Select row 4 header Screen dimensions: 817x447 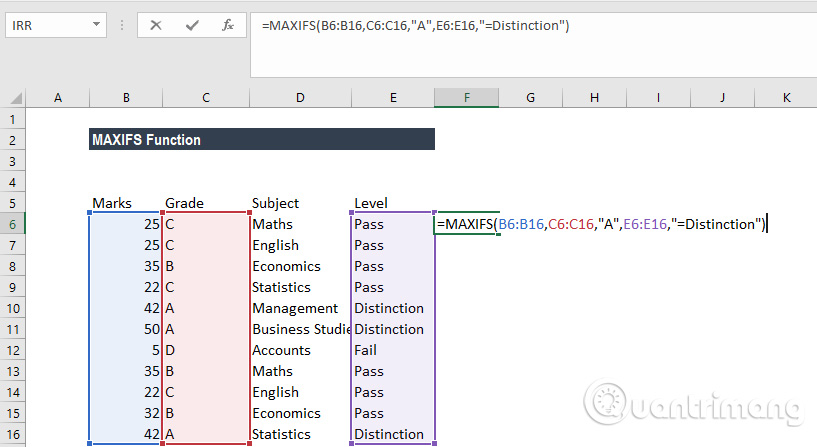coord(13,182)
